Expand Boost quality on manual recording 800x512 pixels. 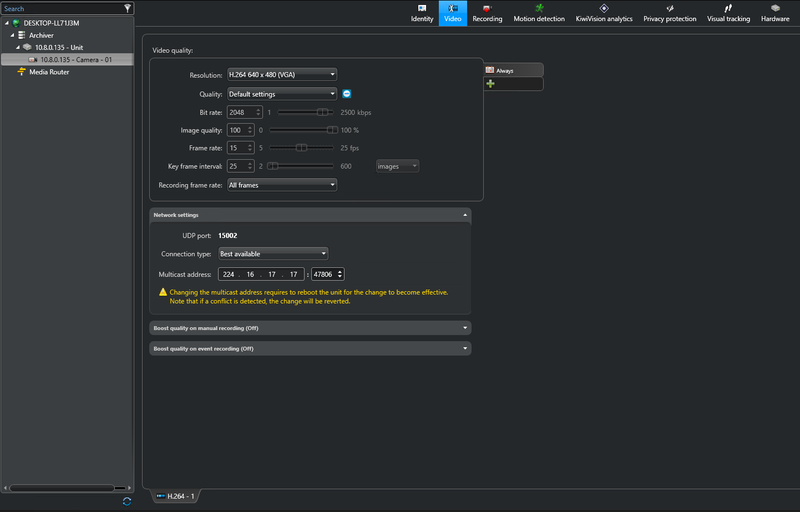tap(310, 328)
